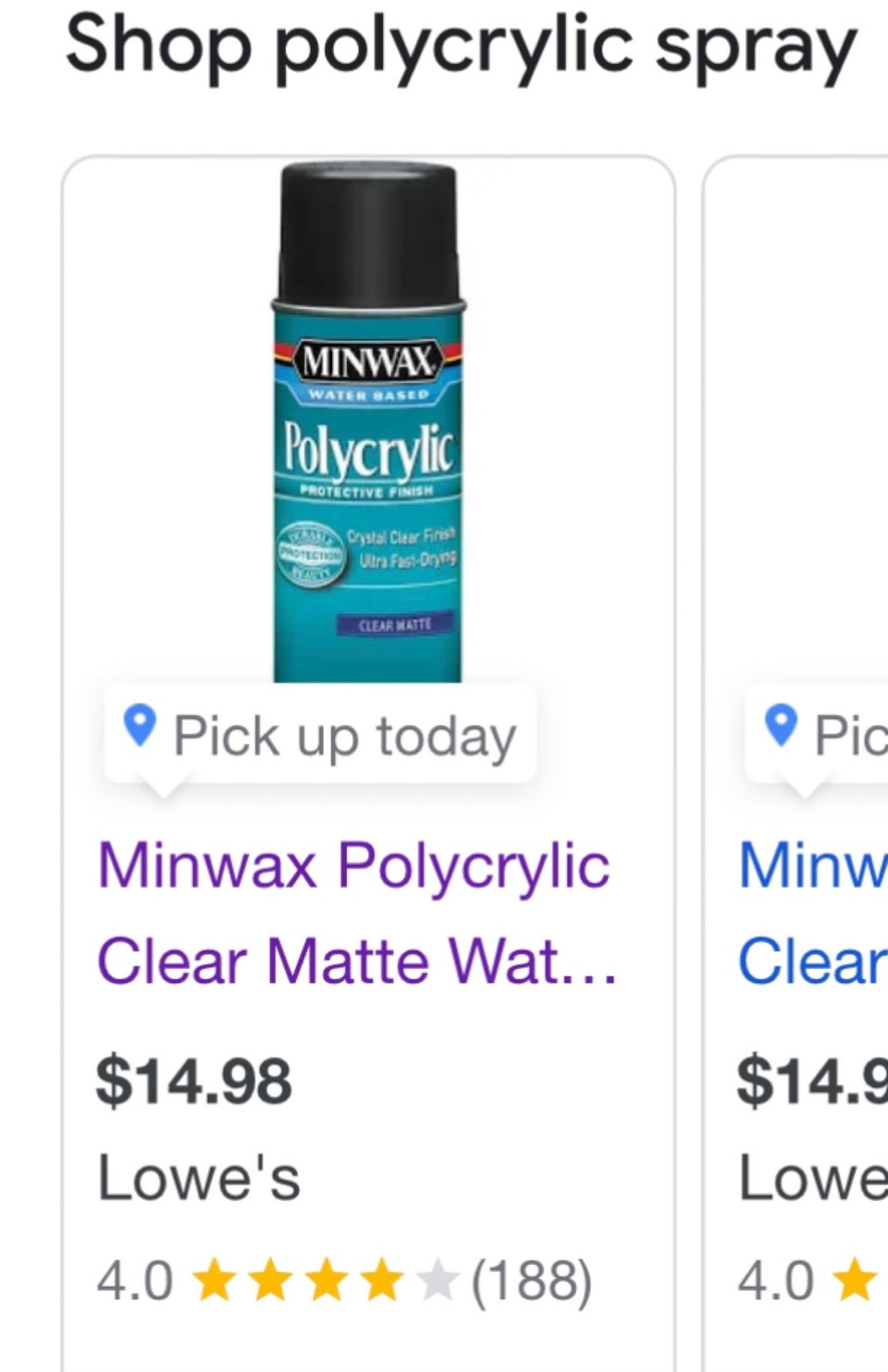Click the second card's partially visible store name
This screenshot has width=888, height=1372.
tap(812, 1178)
